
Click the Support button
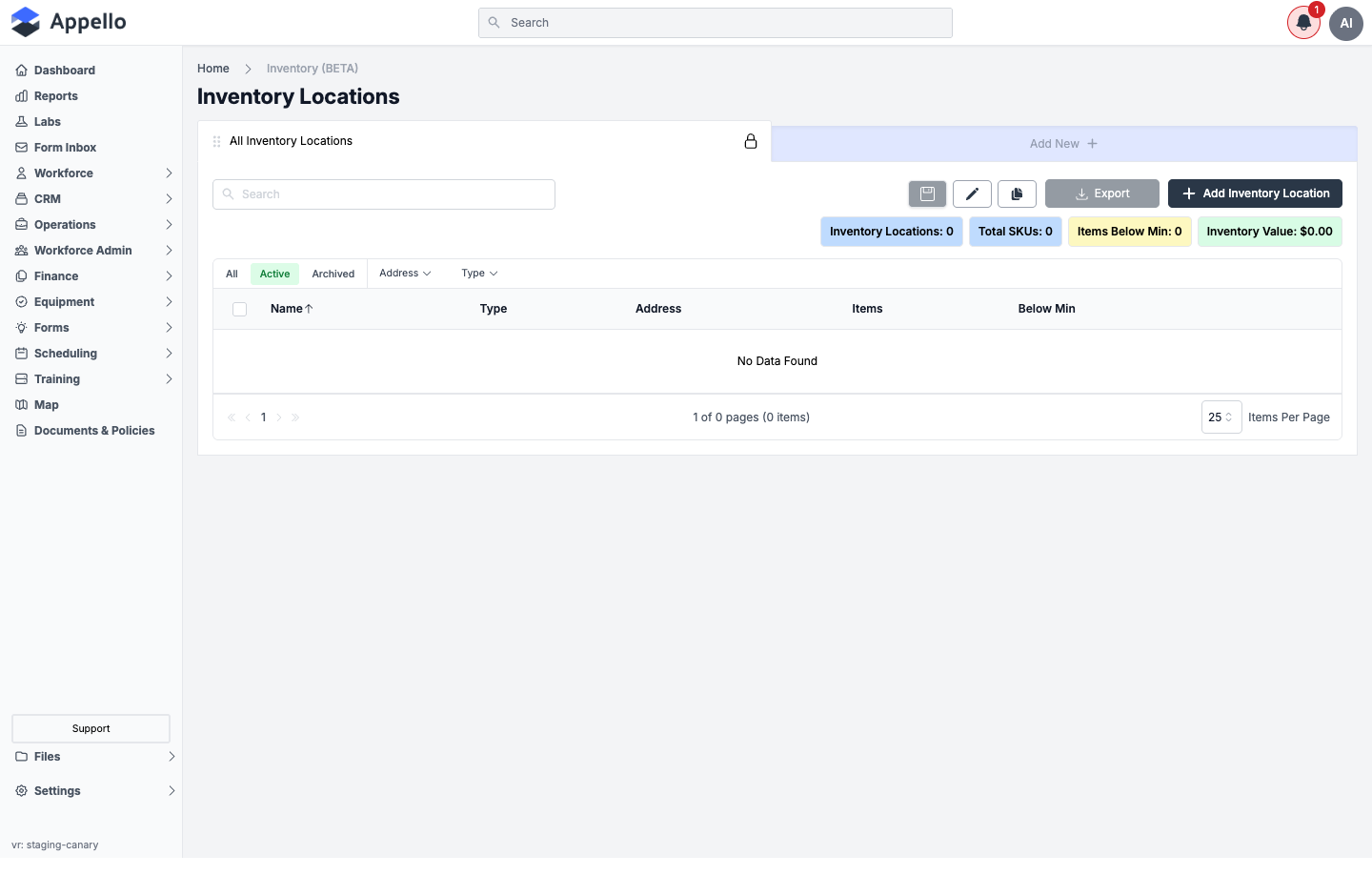click(x=91, y=729)
